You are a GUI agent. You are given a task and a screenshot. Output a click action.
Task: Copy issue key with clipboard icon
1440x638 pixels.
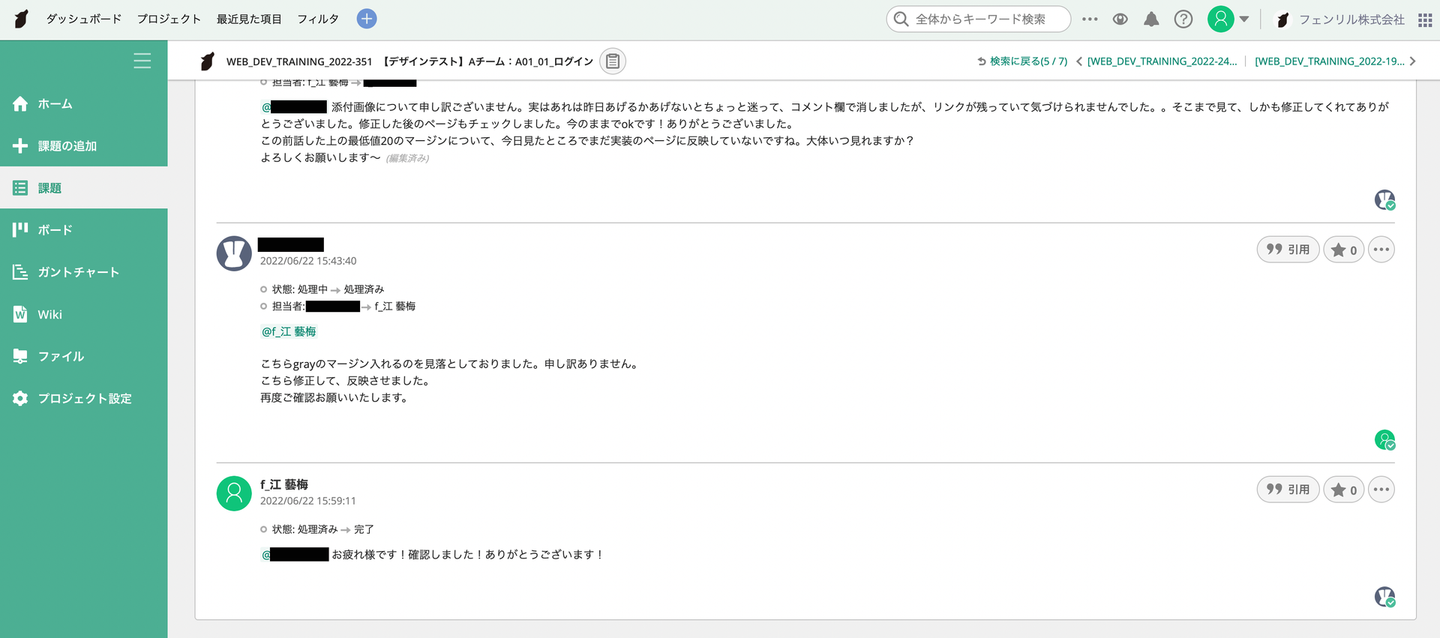tap(613, 61)
